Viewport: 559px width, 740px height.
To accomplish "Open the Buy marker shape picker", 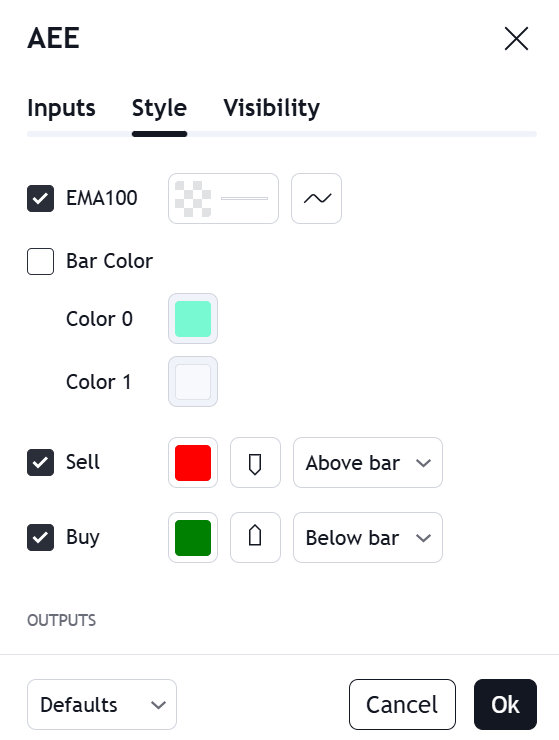I will click(255, 538).
